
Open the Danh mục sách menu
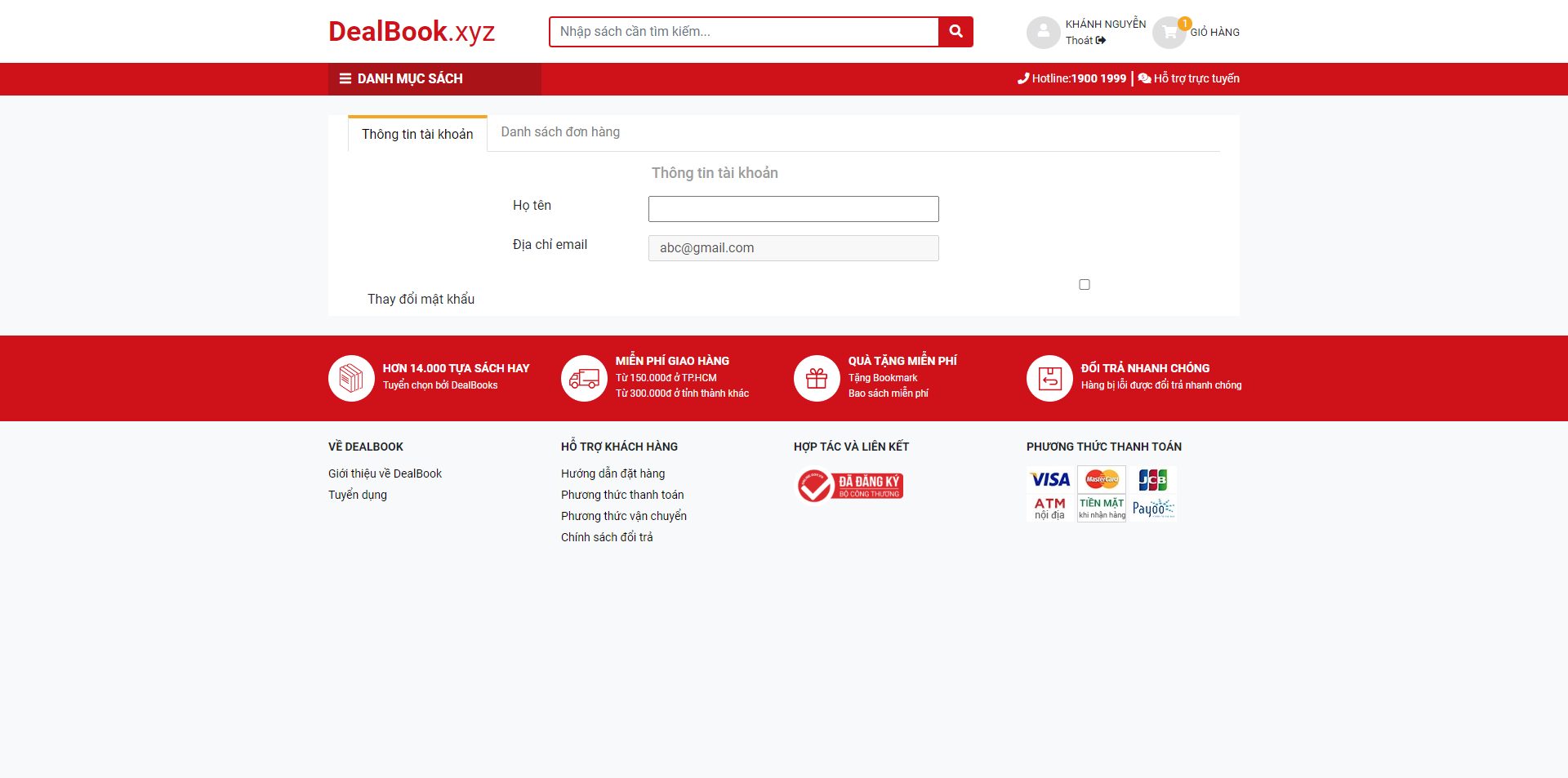click(x=434, y=79)
